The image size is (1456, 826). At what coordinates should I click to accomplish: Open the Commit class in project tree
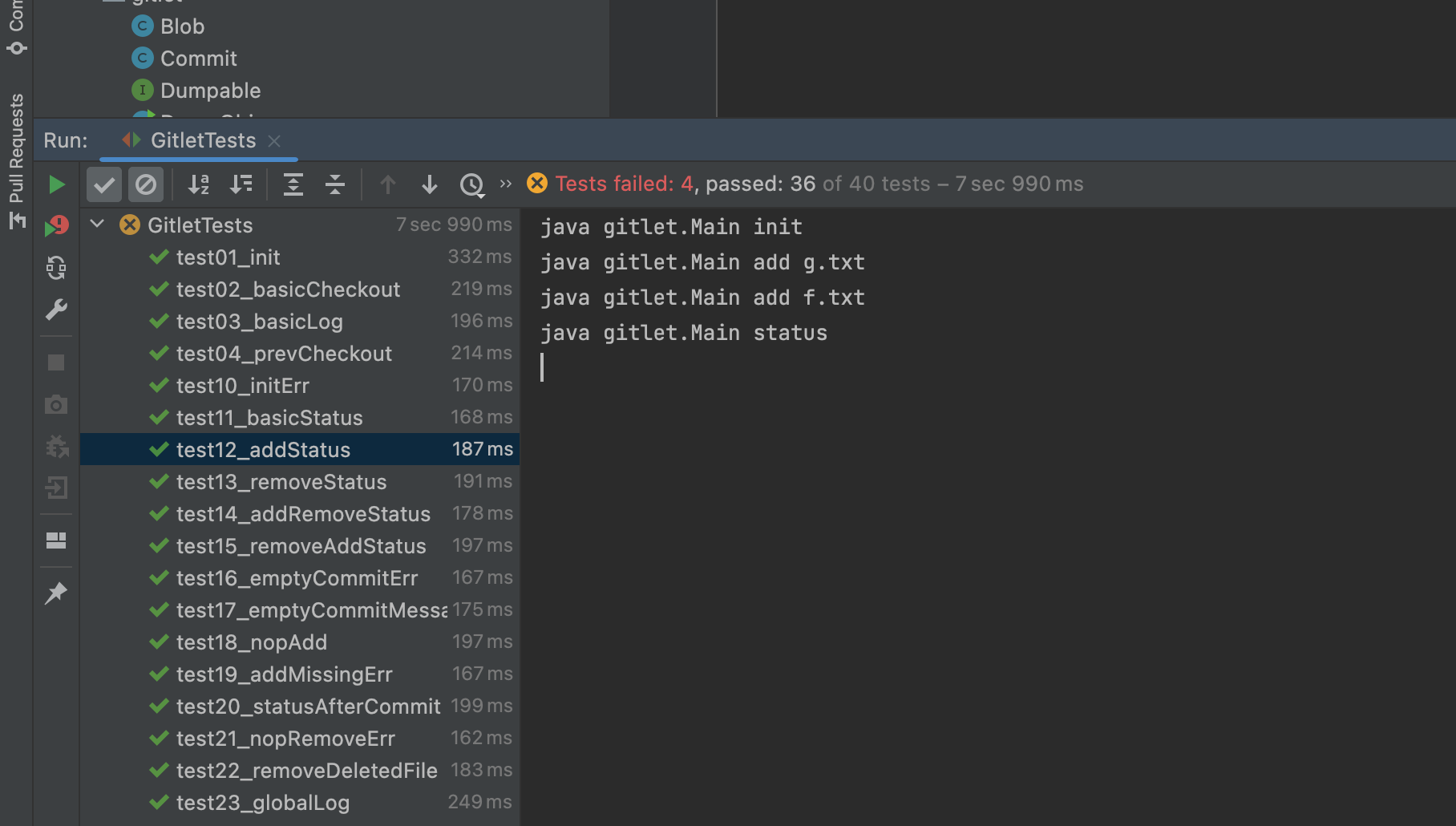click(x=198, y=59)
